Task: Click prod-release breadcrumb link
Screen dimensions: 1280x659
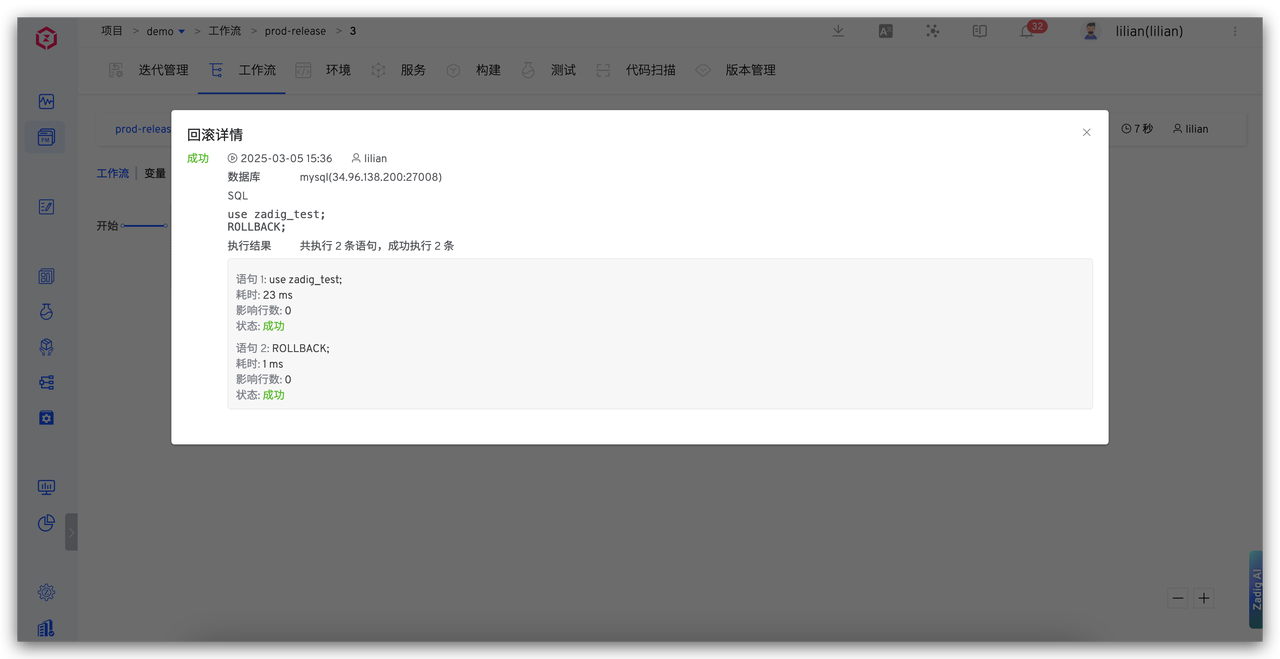Action: (295, 31)
